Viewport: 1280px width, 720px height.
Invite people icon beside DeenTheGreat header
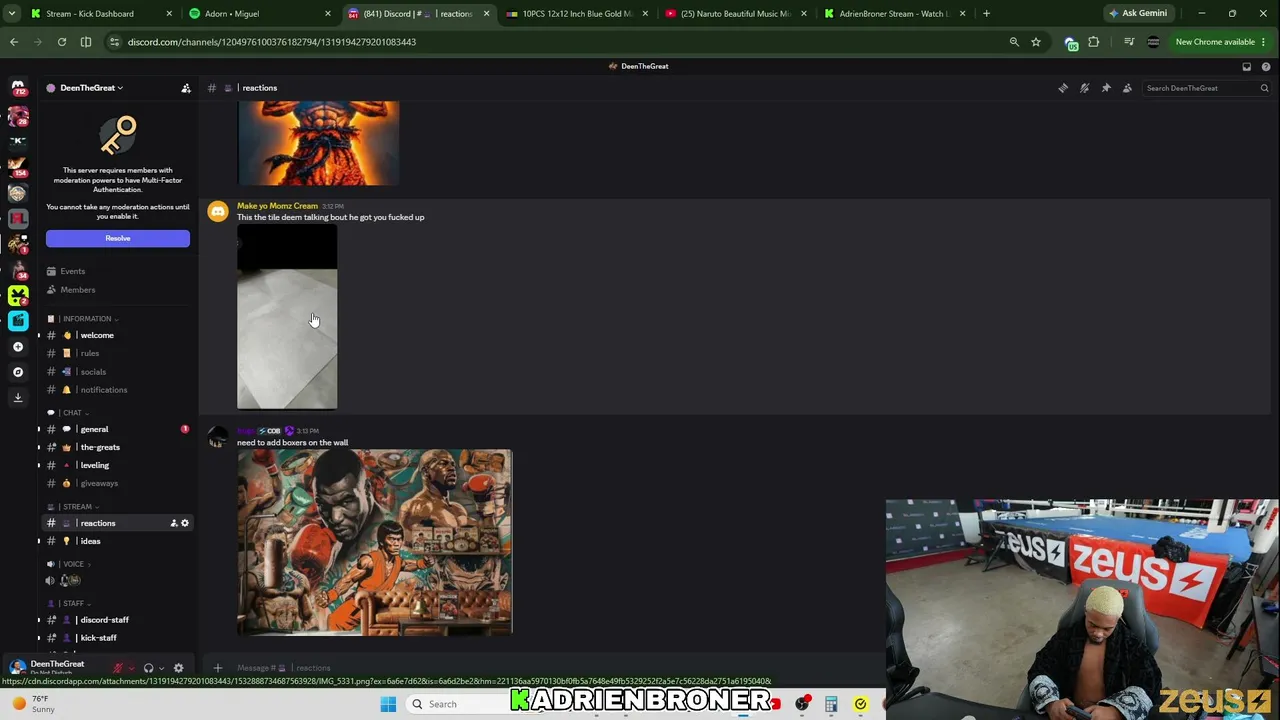(x=186, y=88)
